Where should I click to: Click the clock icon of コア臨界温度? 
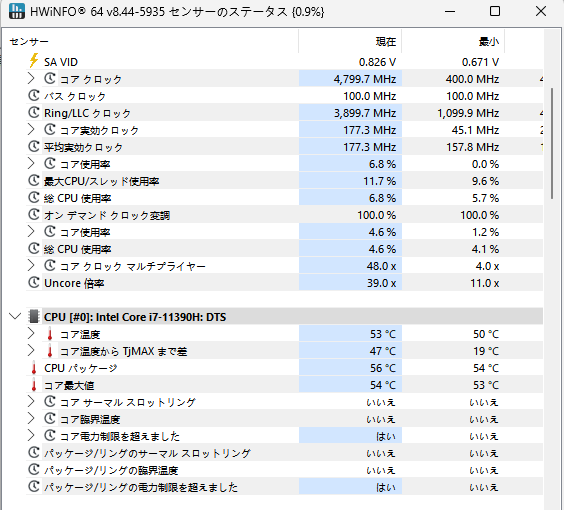tap(50, 418)
